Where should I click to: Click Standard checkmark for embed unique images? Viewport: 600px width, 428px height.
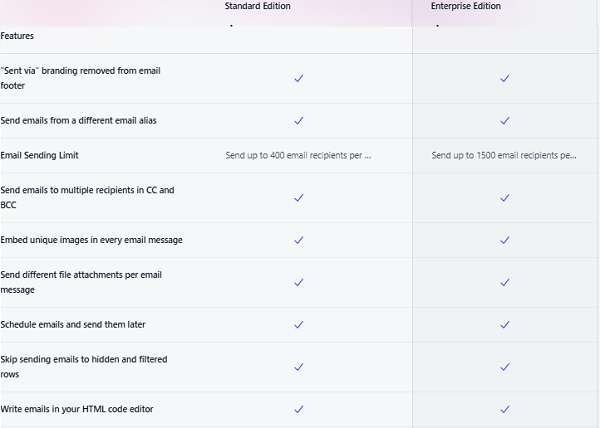pyautogui.click(x=298, y=240)
